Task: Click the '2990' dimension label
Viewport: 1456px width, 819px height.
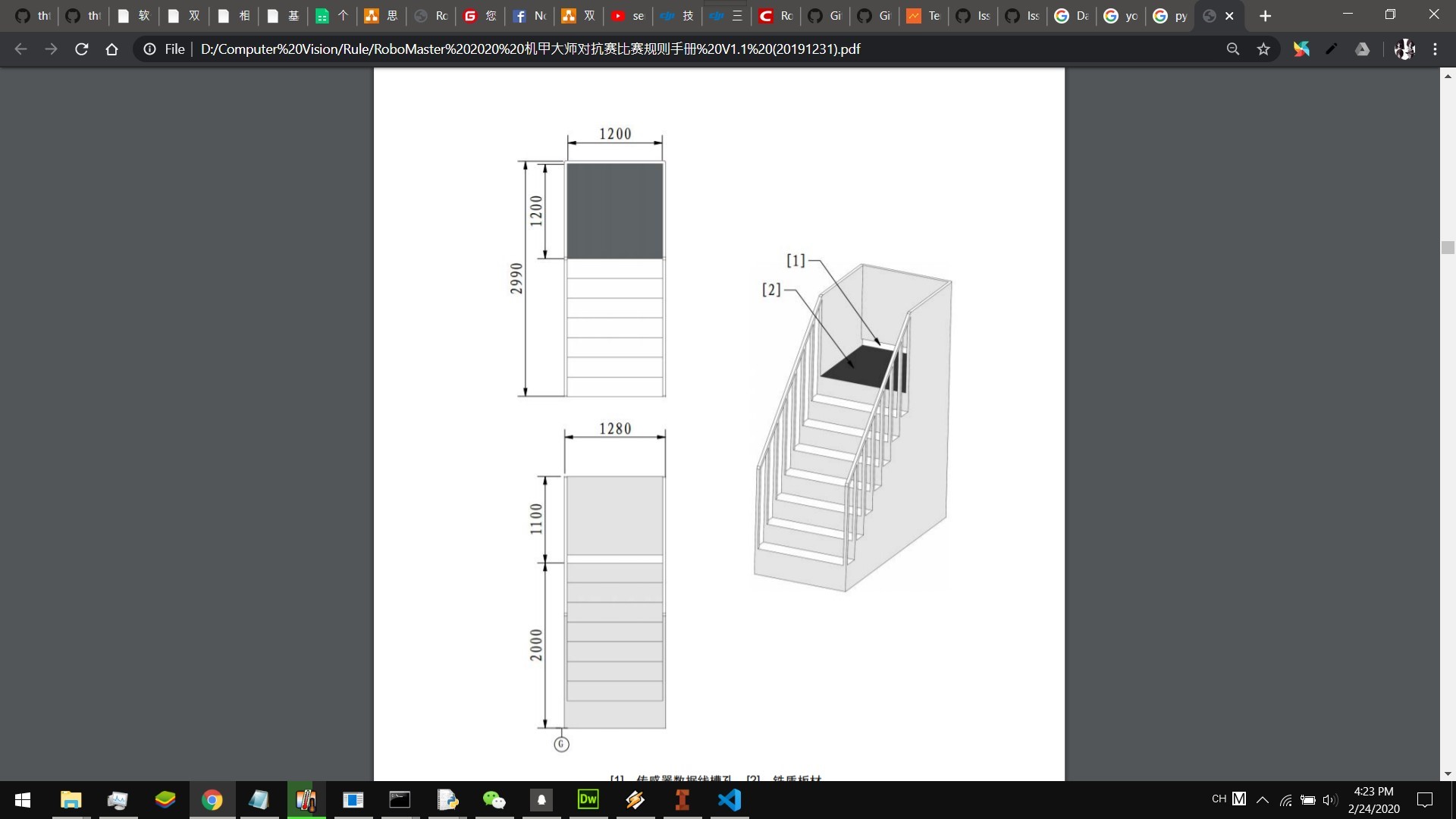Action: point(516,278)
